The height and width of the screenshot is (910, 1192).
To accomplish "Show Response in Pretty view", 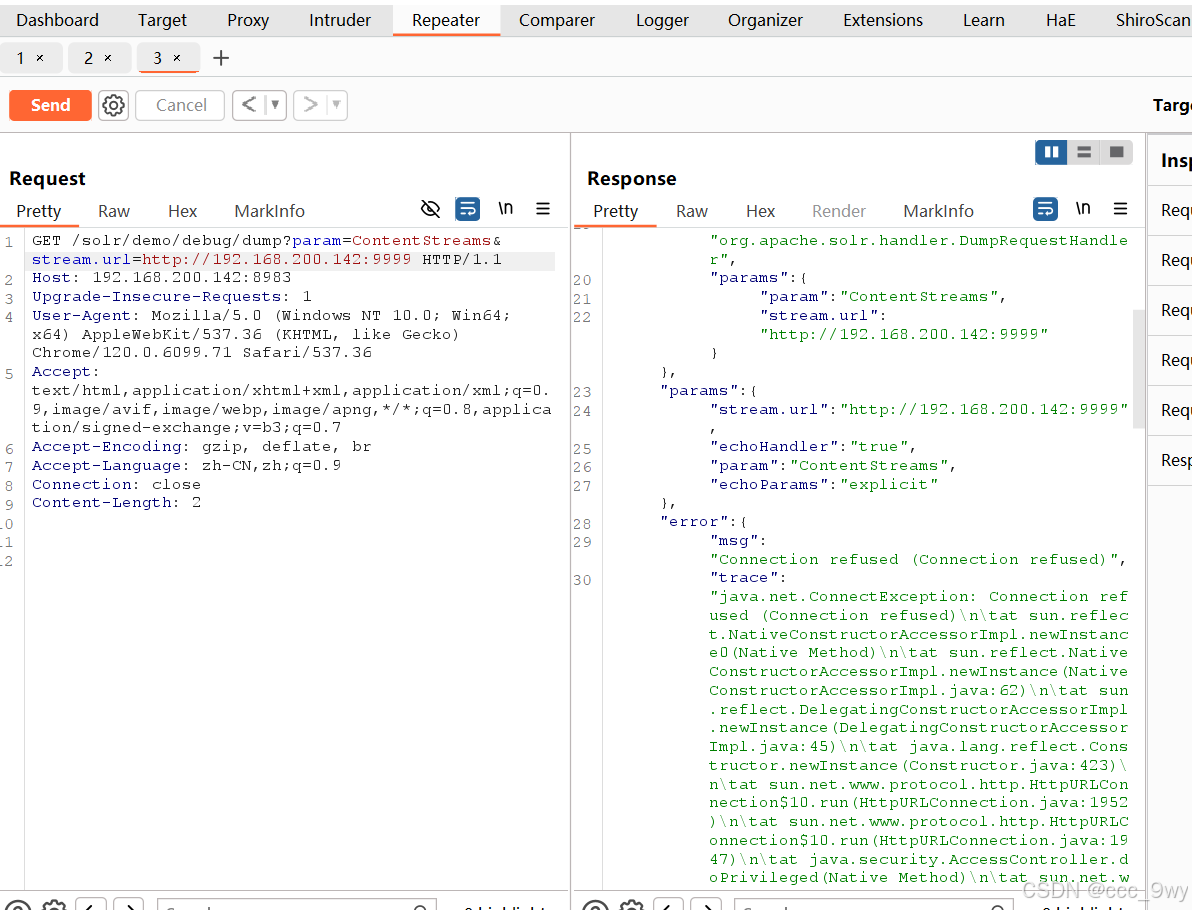I will coord(616,211).
